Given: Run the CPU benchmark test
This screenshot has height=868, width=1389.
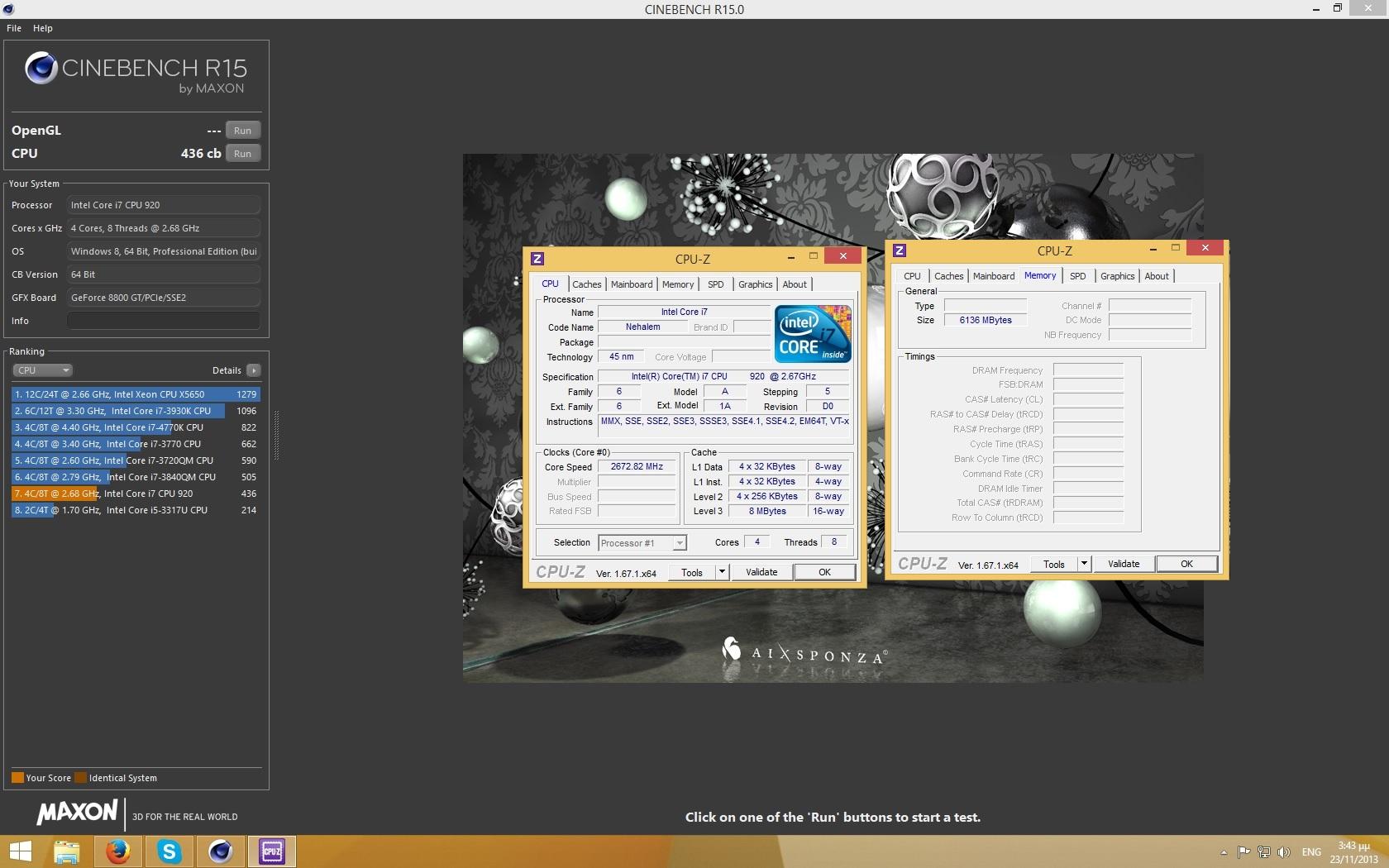Looking at the screenshot, I should pyautogui.click(x=242, y=154).
